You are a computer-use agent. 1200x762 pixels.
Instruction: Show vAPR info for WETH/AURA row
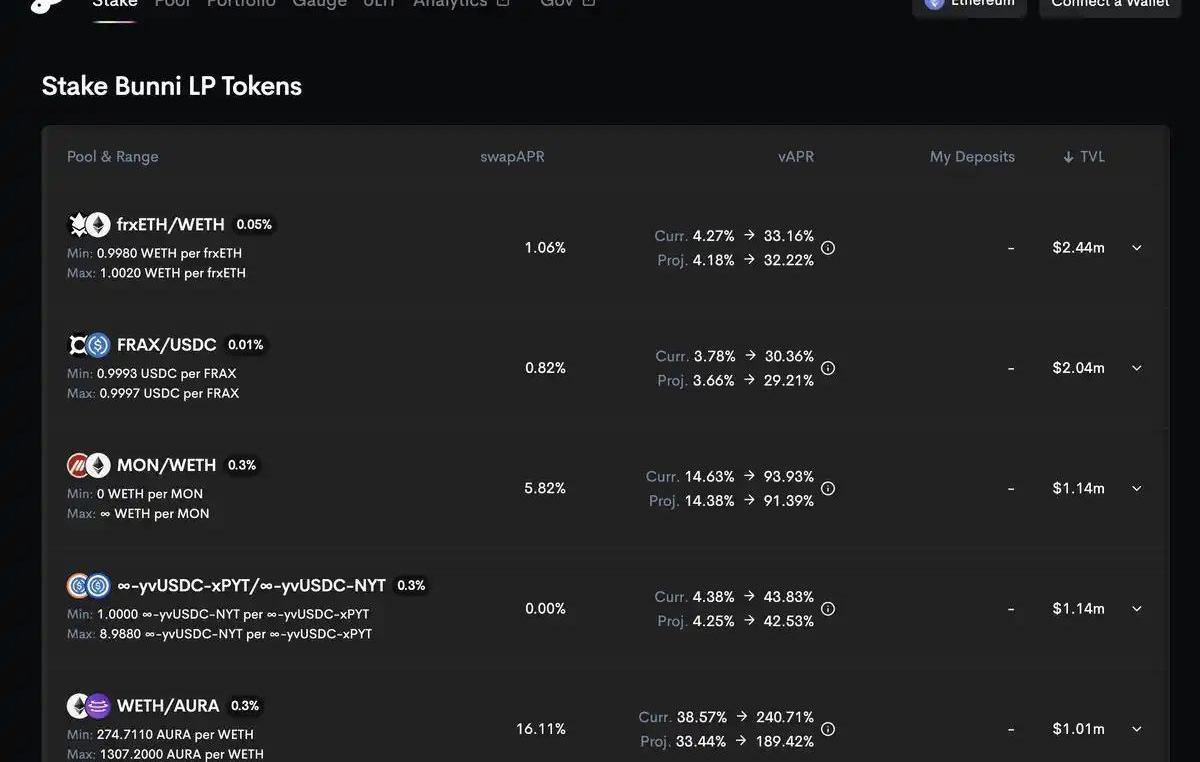tap(828, 729)
